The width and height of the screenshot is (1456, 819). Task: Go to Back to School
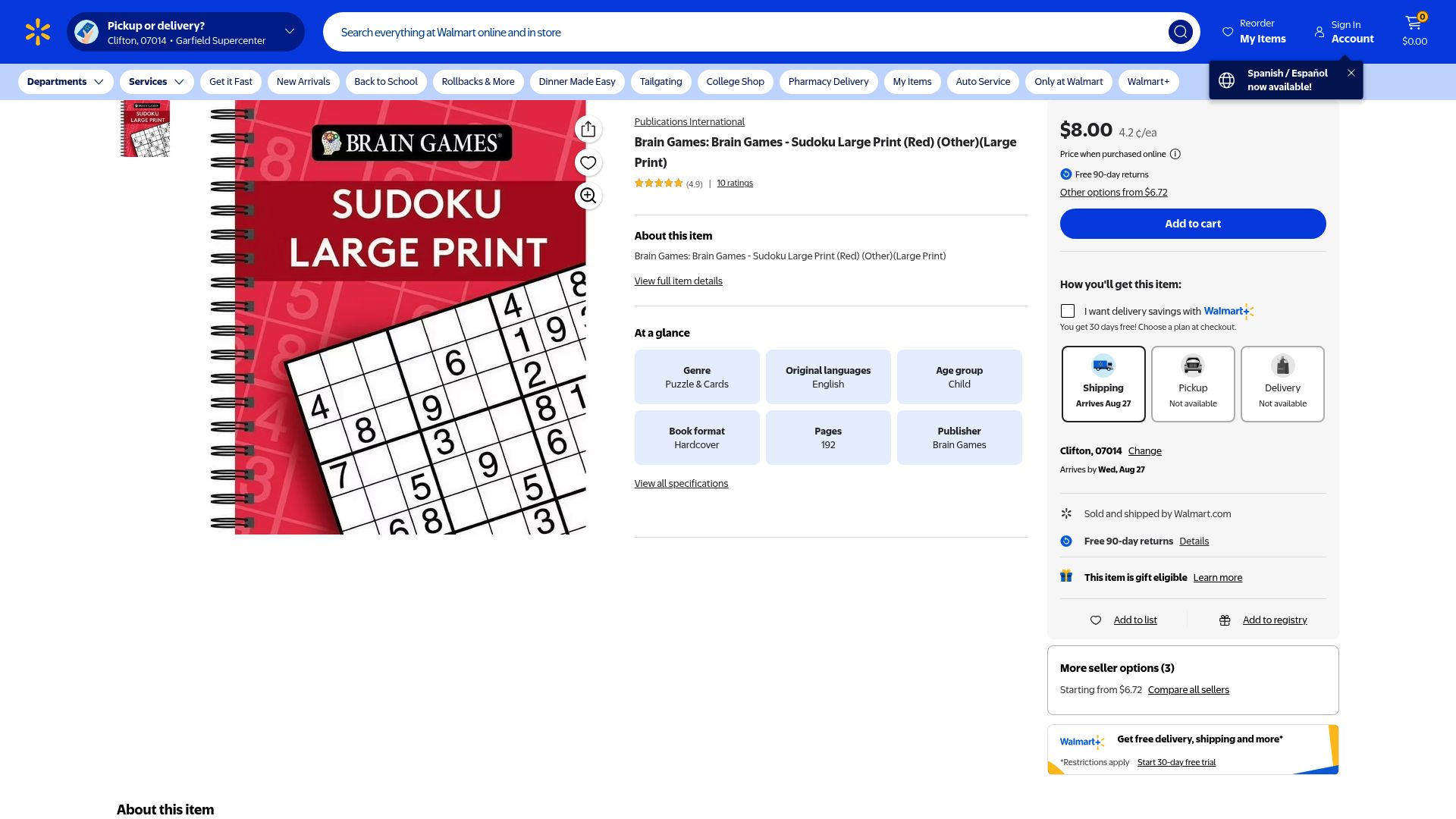click(386, 82)
